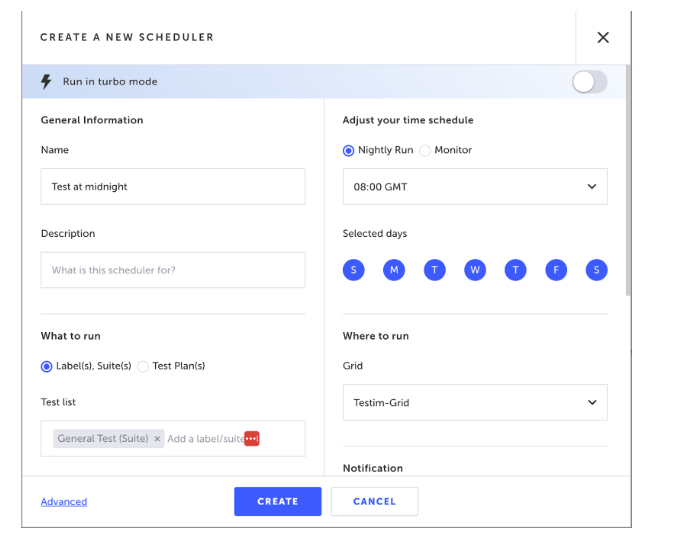
Task: Enable the Run in turbo mode switch
Action: [x=589, y=82]
